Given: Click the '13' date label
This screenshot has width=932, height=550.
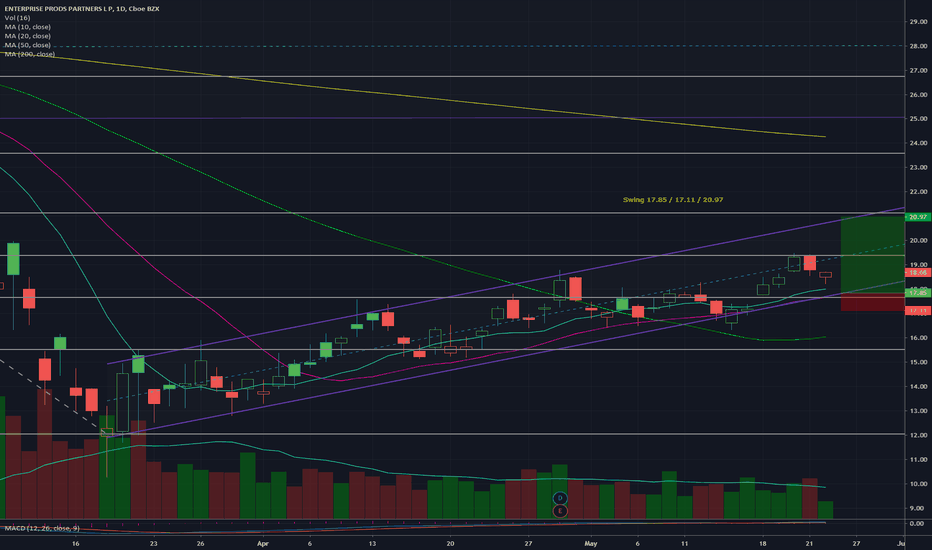Looking at the screenshot, I should [x=372, y=543].
